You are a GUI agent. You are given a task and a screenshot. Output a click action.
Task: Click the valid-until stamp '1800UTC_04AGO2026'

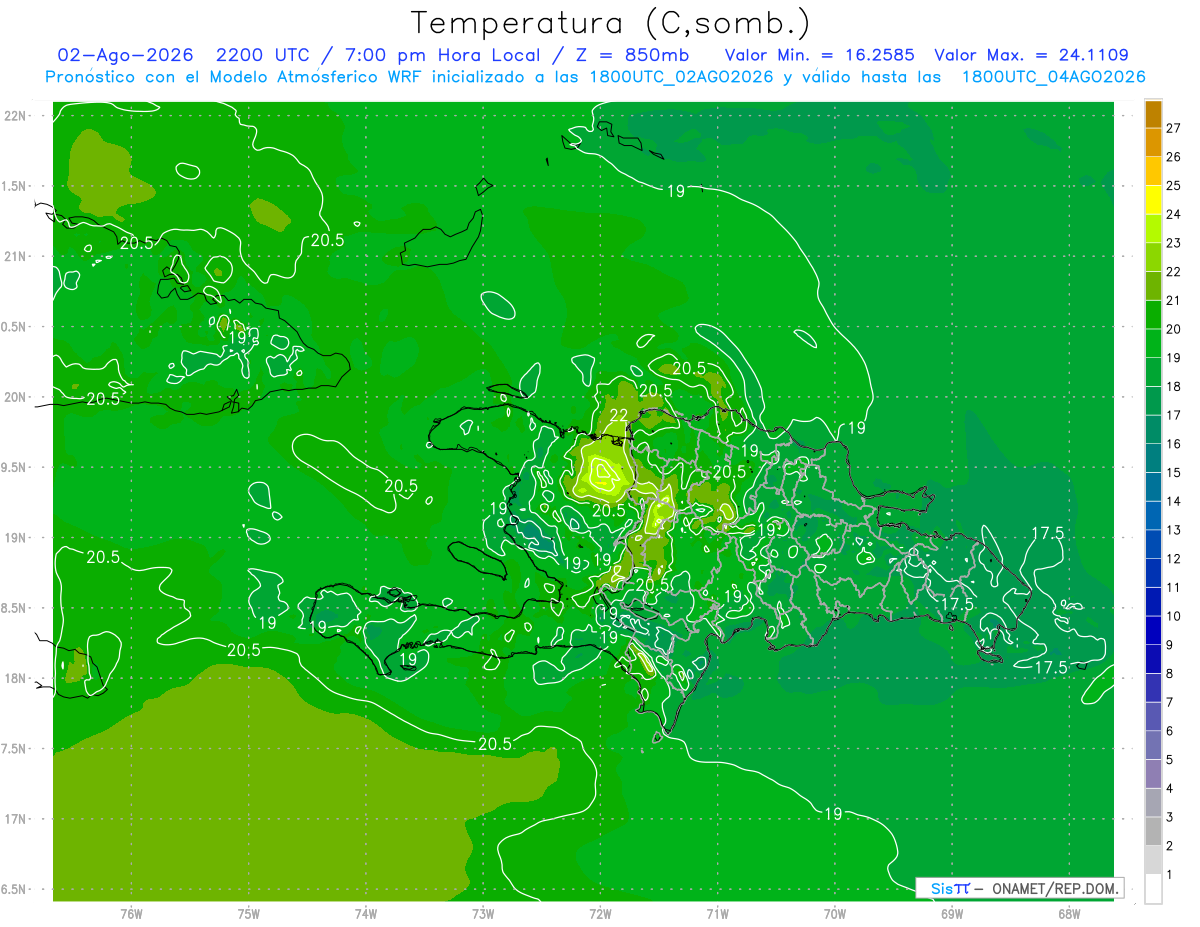tap(1053, 77)
